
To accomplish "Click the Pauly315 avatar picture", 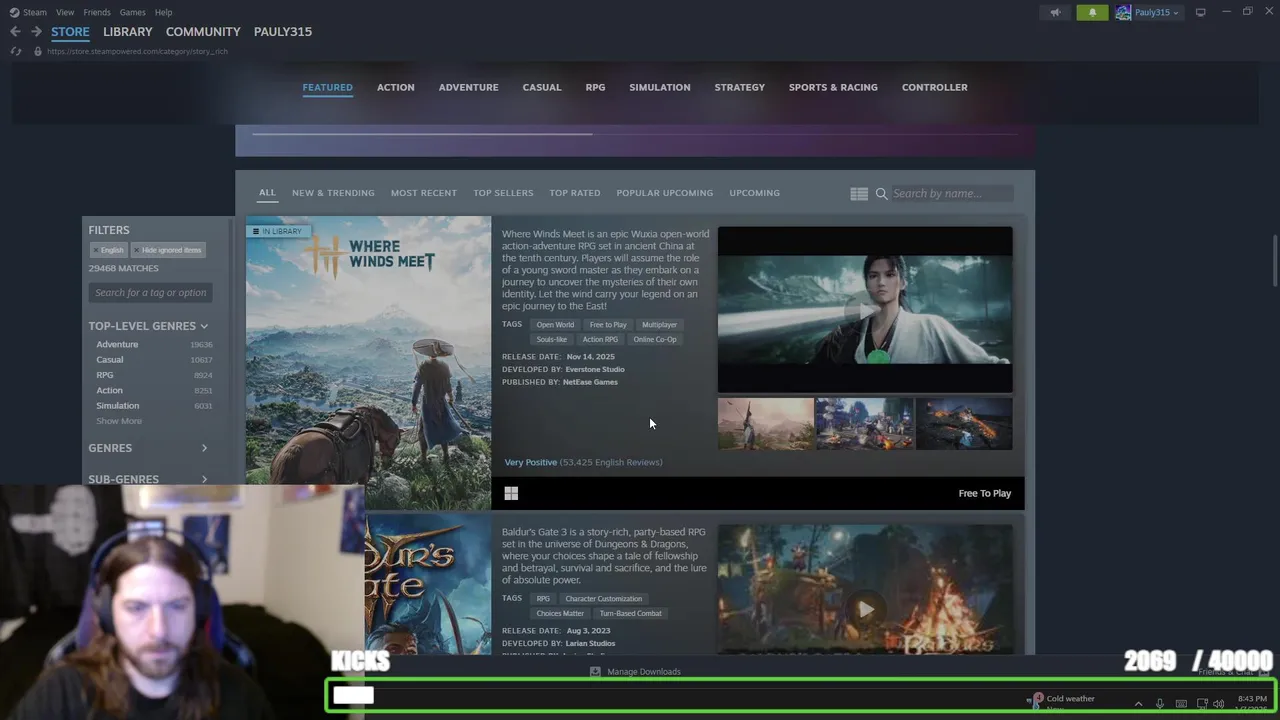I will pos(1123,12).
